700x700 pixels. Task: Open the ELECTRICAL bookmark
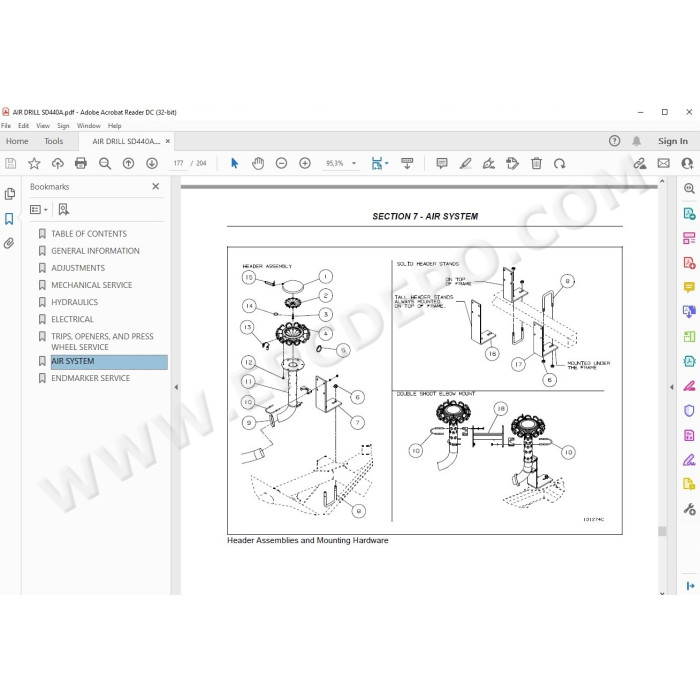tap(72, 319)
